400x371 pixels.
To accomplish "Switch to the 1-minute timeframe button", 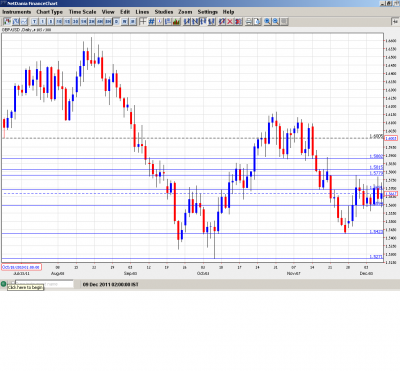I will tap(43, 22).
